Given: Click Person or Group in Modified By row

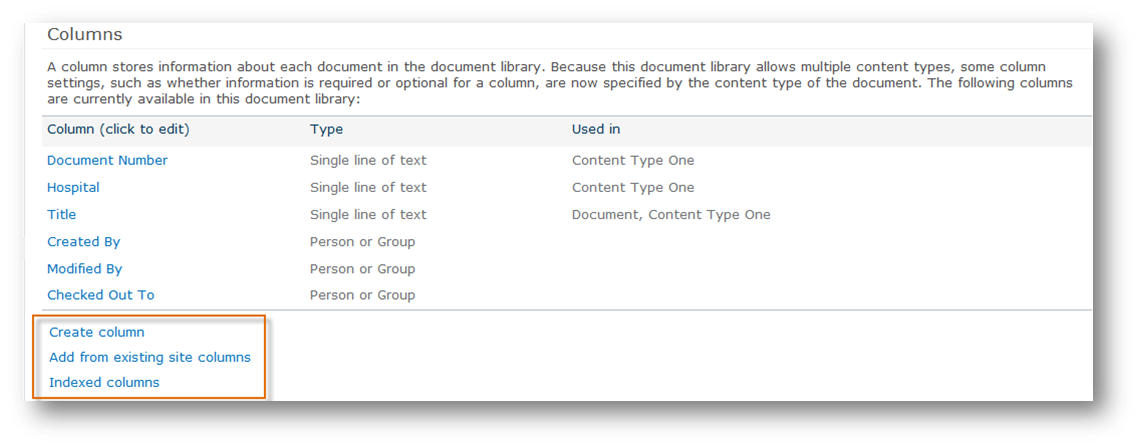Looking at the screenshot, I should [362, 268].
